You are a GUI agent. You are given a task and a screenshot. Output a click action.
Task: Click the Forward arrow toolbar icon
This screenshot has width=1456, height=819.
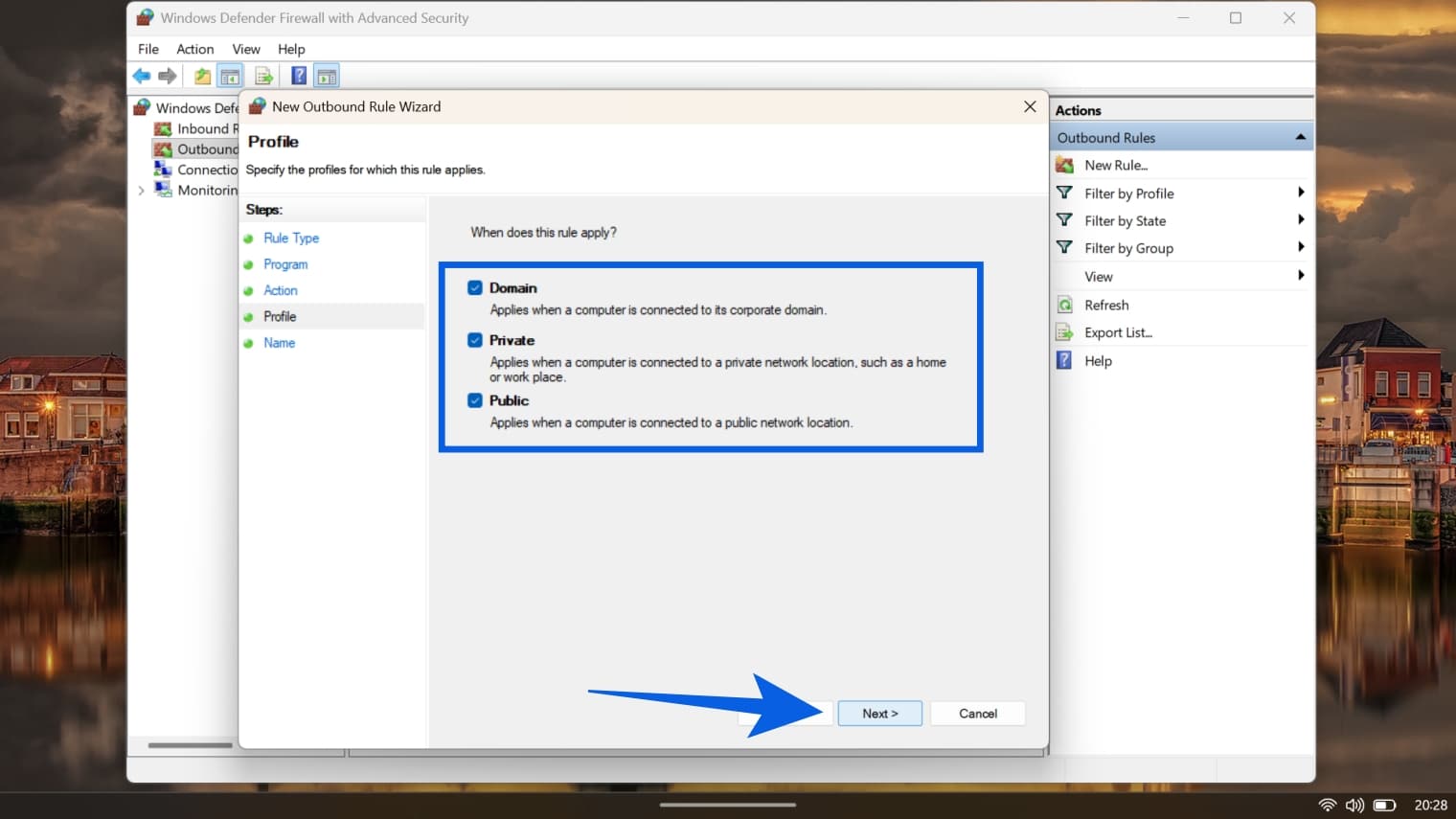pos(168,76)
